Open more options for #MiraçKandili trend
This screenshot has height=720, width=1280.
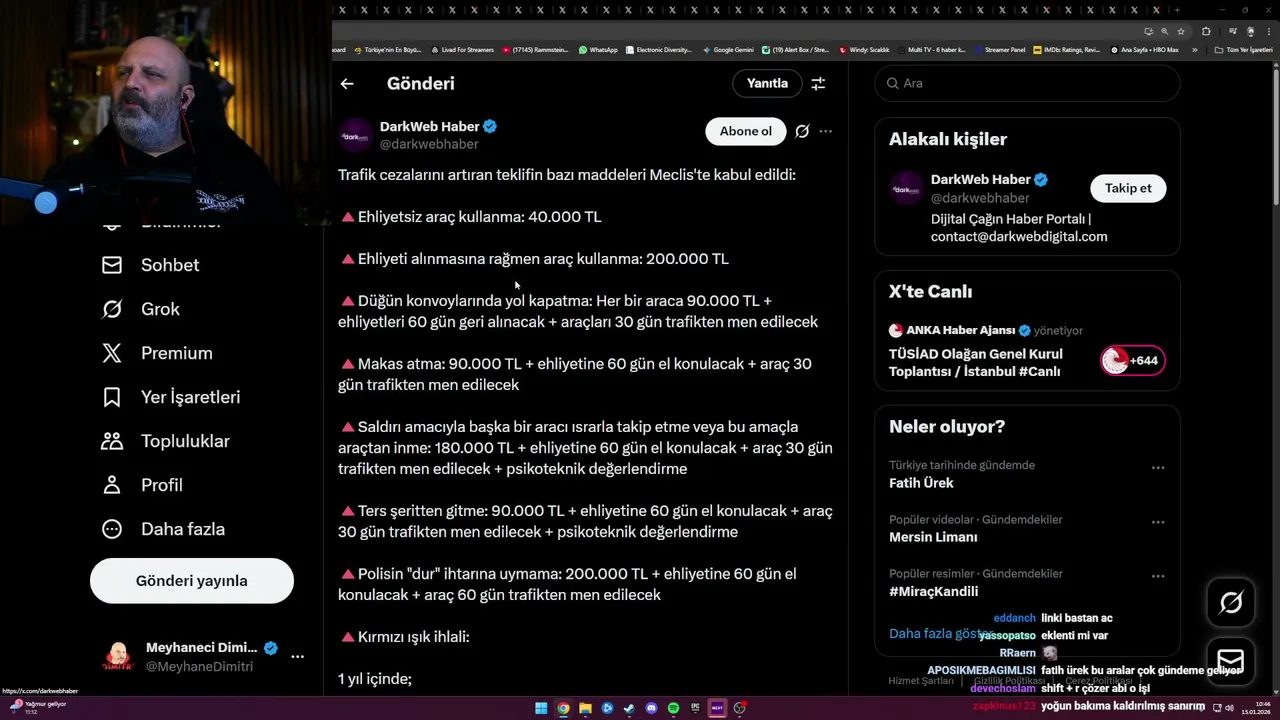[x=1158, y=576]
